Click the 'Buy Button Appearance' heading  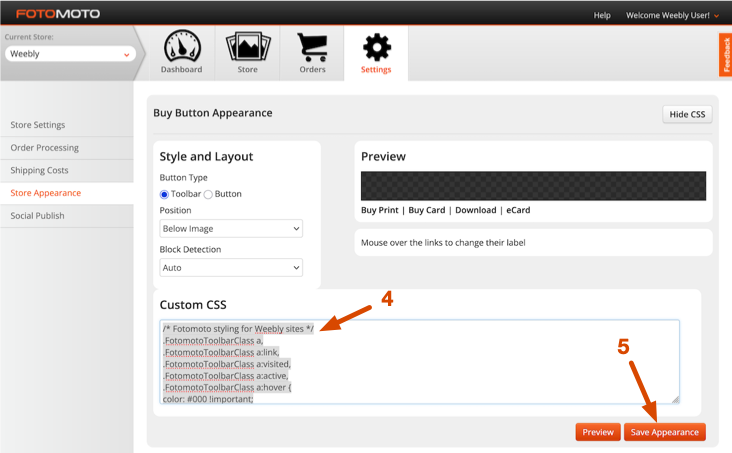click(213, 113)
